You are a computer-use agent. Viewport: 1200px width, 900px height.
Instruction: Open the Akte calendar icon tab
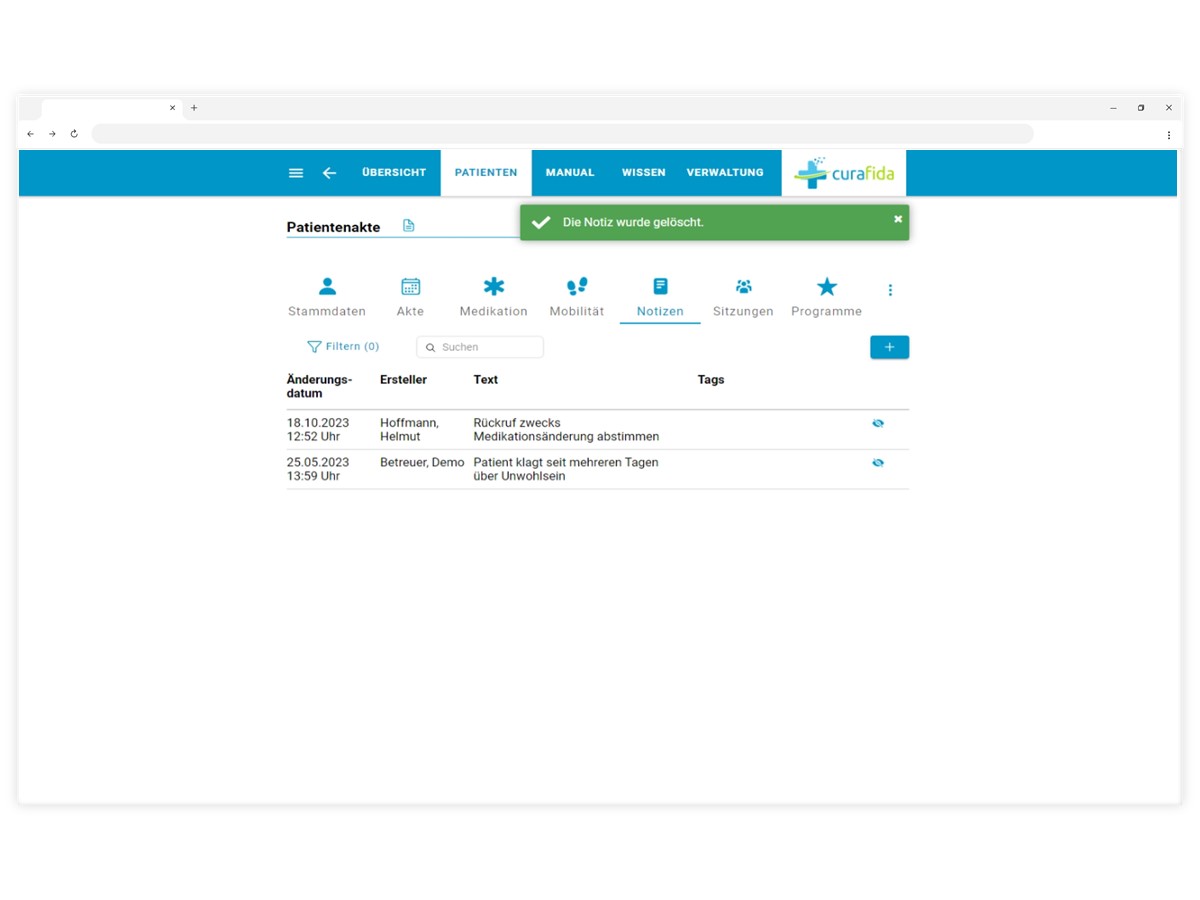[x=410, y=297]
